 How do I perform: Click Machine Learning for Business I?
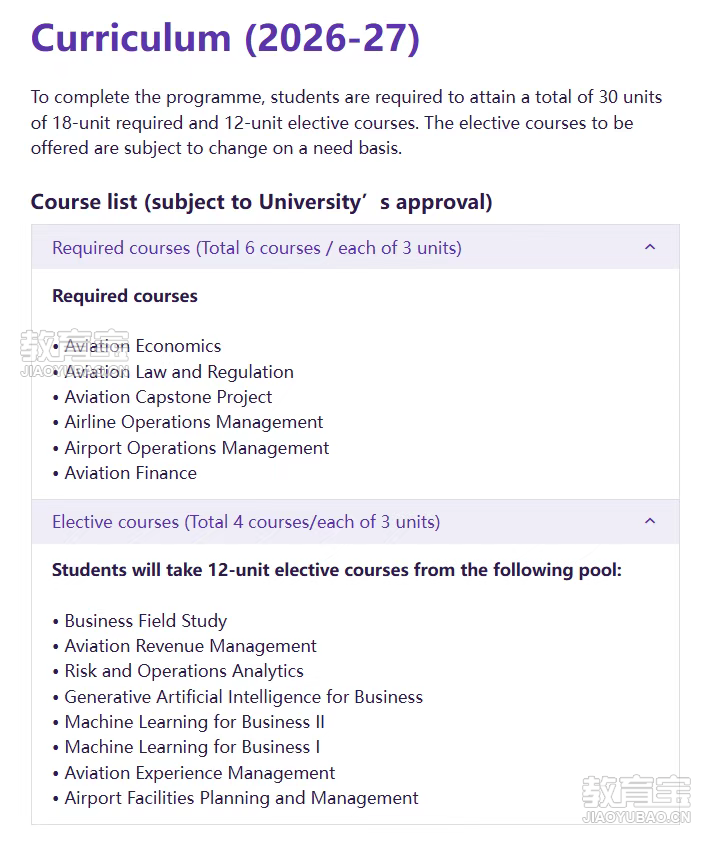[x=193, y=747]
